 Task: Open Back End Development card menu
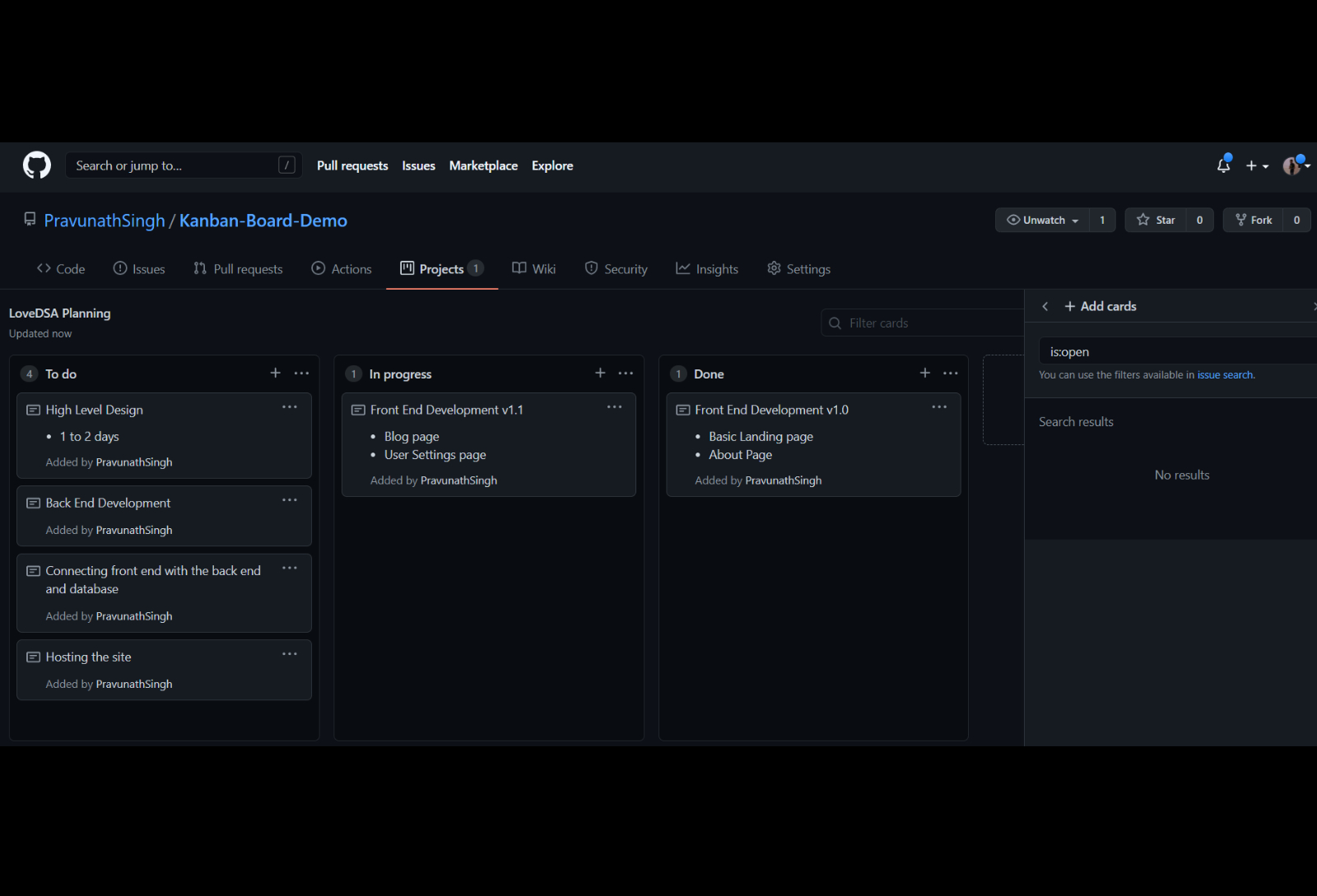click(290, 500)
